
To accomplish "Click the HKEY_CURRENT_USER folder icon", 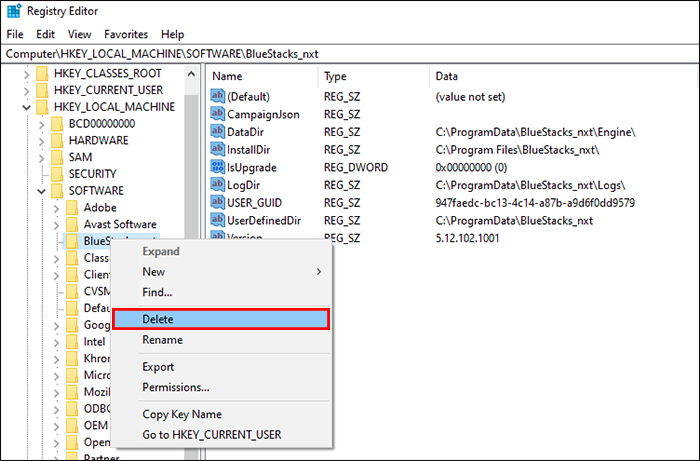I will tap(42, 90).
